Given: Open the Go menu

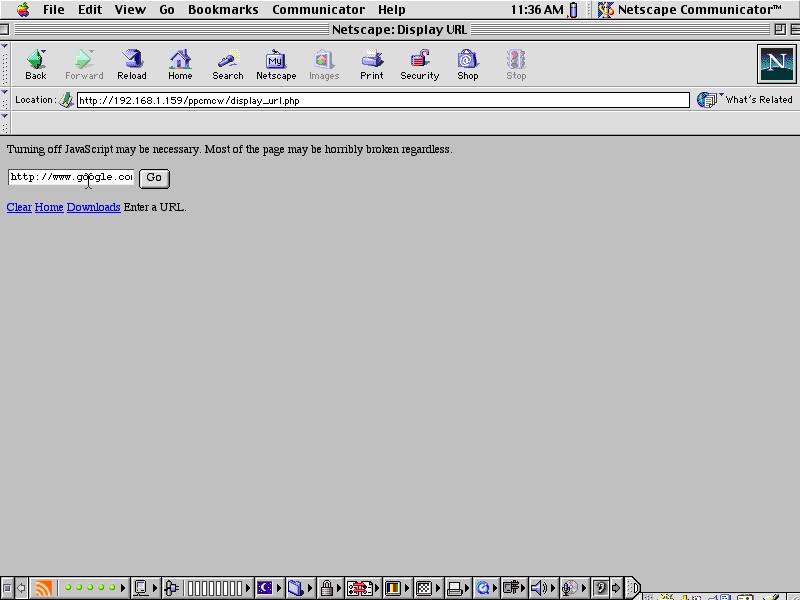Looking at the screenshot, I should pyautogui.click(x=167, y=9).
